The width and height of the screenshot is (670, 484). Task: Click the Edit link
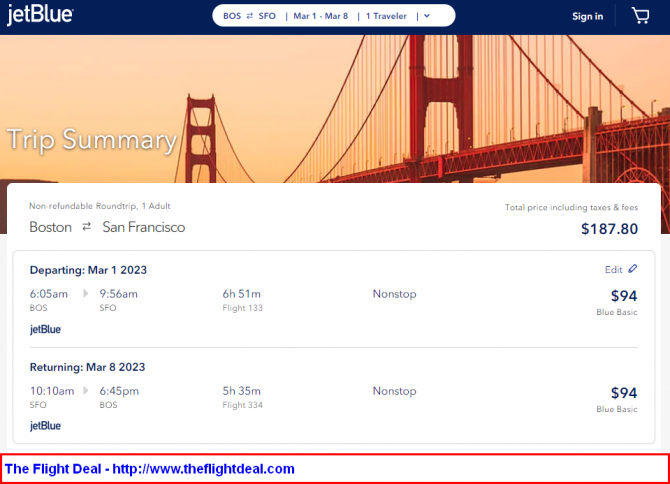[x=614, y=270]
